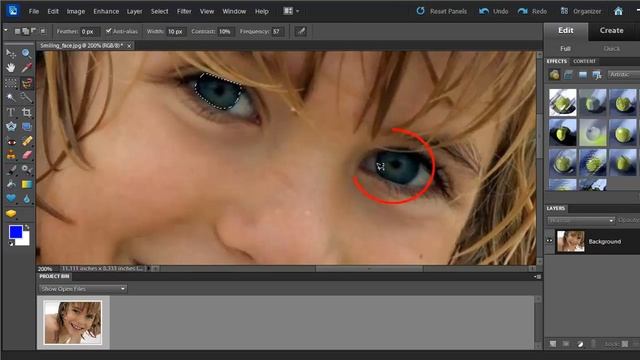Screen dimensions: 640x360
Task: Choose Add to Selection mode
Action: 25,31
